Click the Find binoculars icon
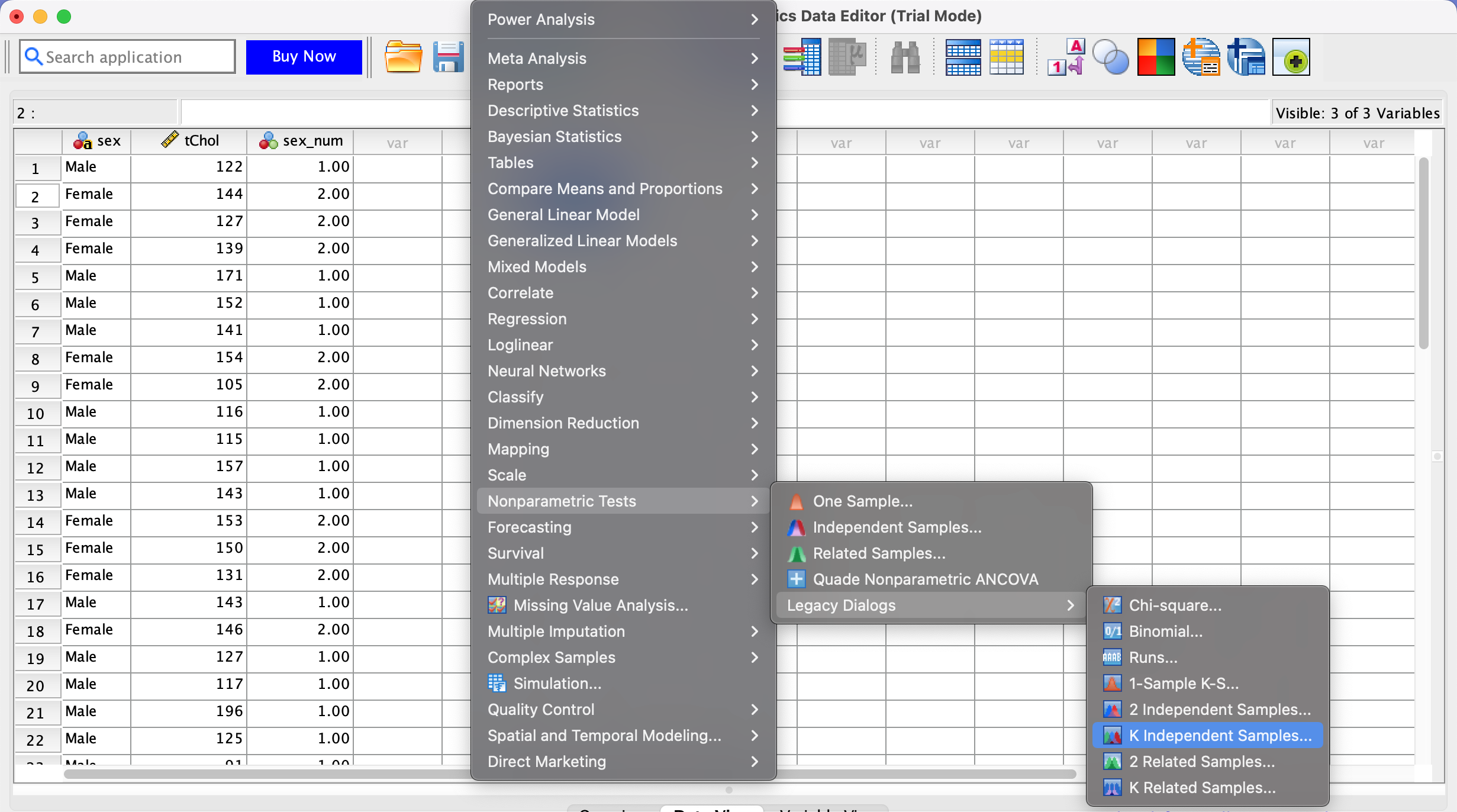Screen dimensions: 1457x812 pos(905,57)
